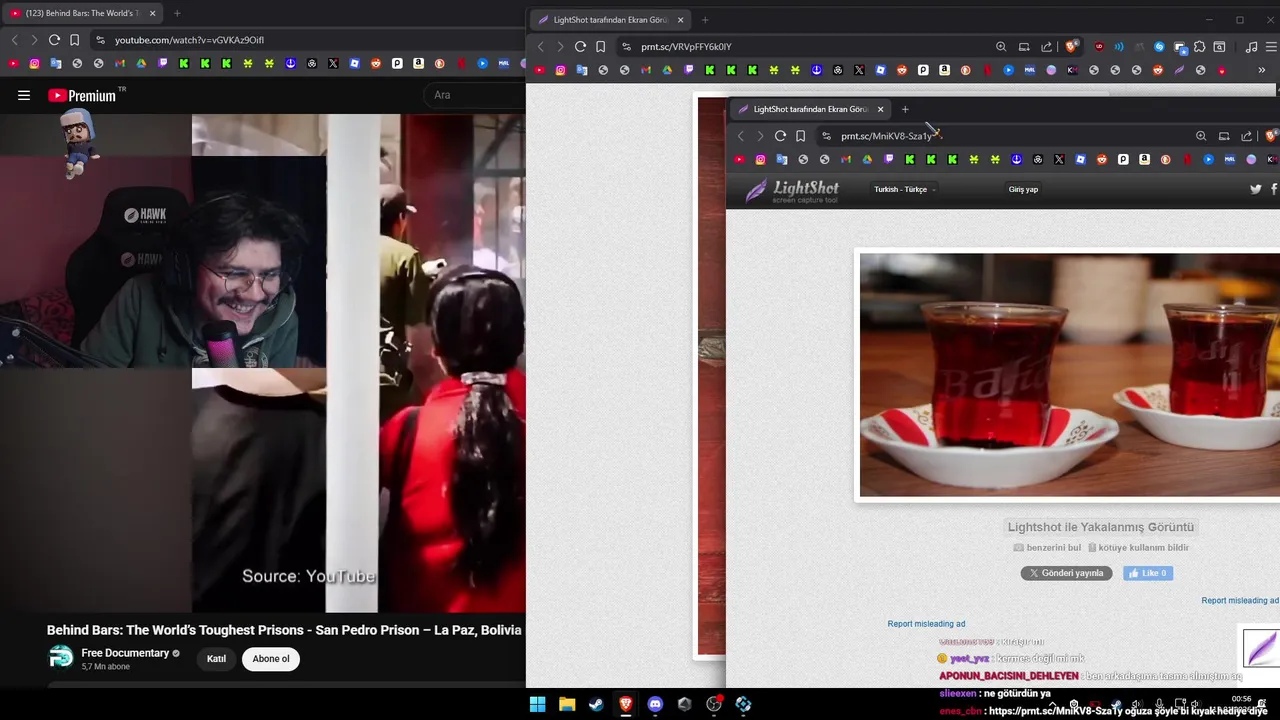Click the youtube.com/watch address bar

310,40
